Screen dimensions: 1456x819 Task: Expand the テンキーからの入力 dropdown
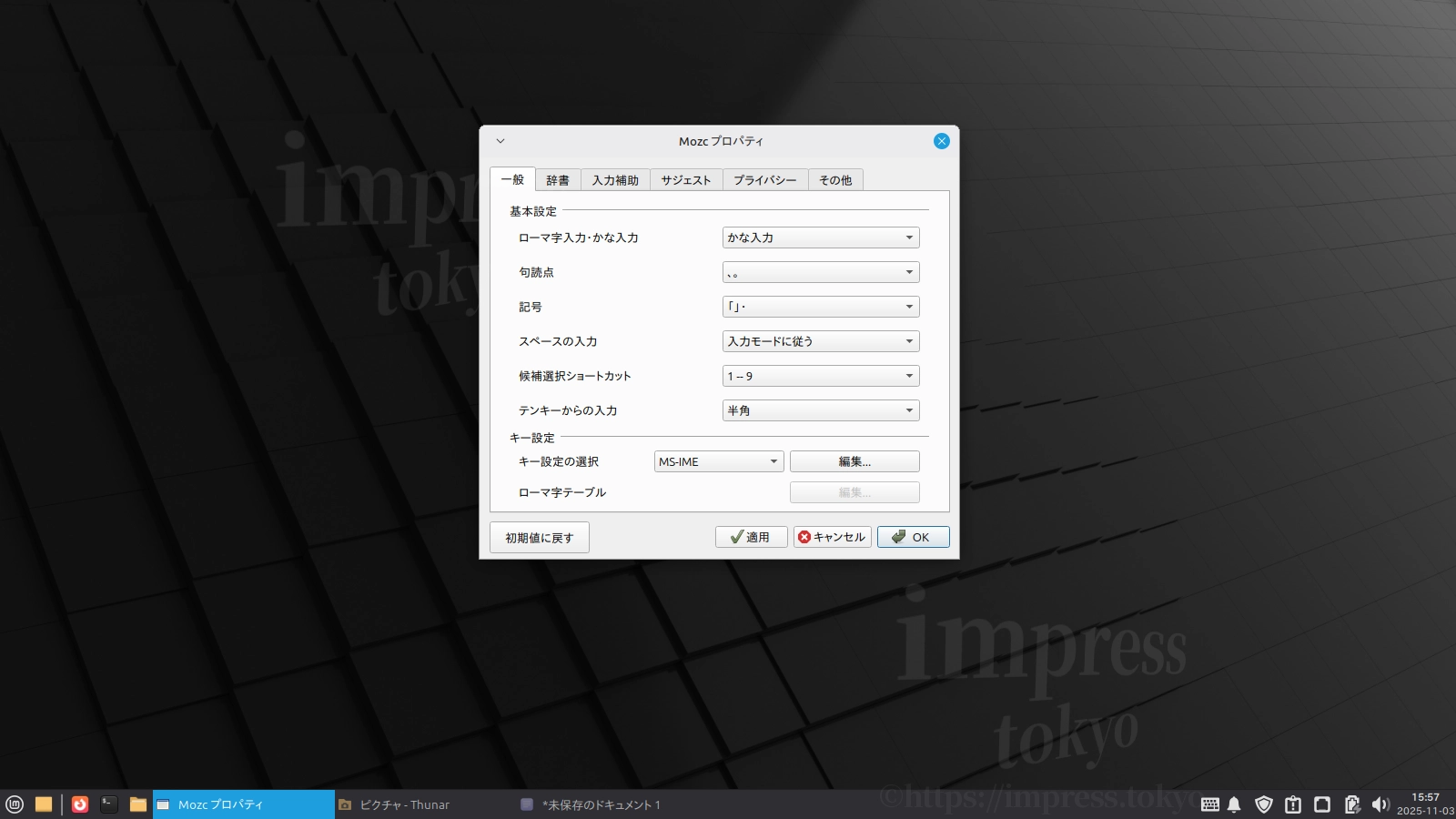[821, 410]
